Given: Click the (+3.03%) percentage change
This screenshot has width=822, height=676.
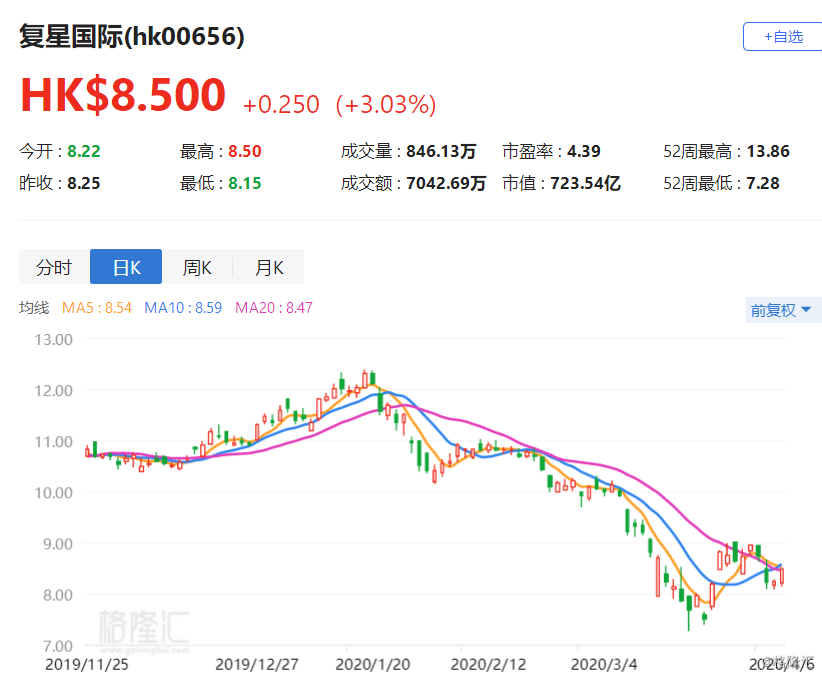Looking at the screenshot, I should [x=386, y=104].
